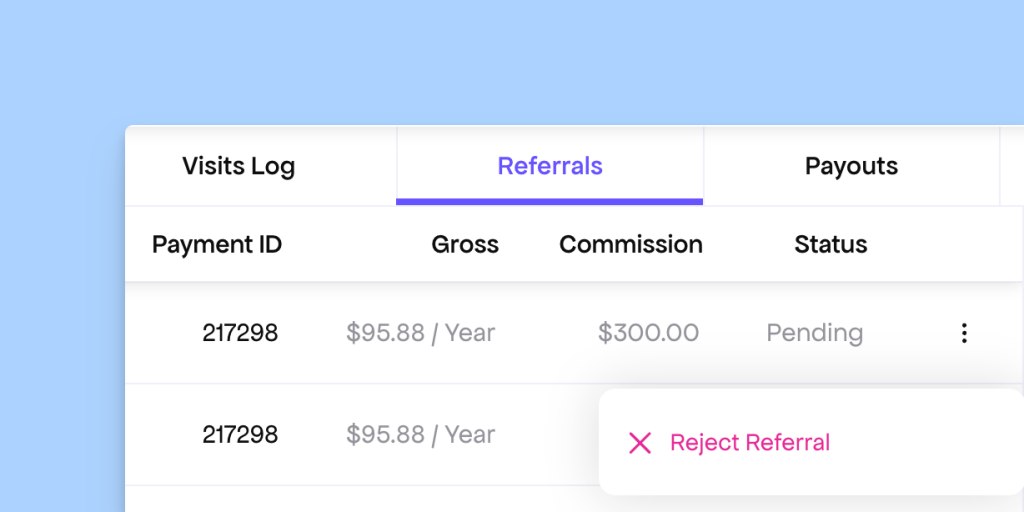Screen dimensions: 1024x512
Task: Click the Payment ID column header
Action: click(x=217, y=244)
